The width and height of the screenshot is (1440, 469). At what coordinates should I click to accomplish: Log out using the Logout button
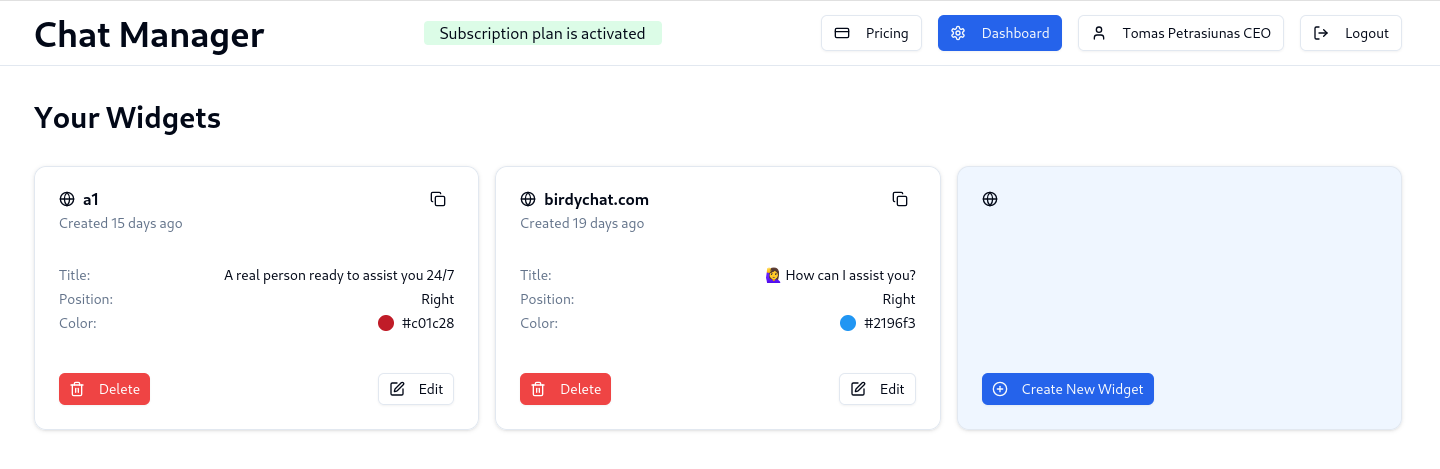point(1351,33)
